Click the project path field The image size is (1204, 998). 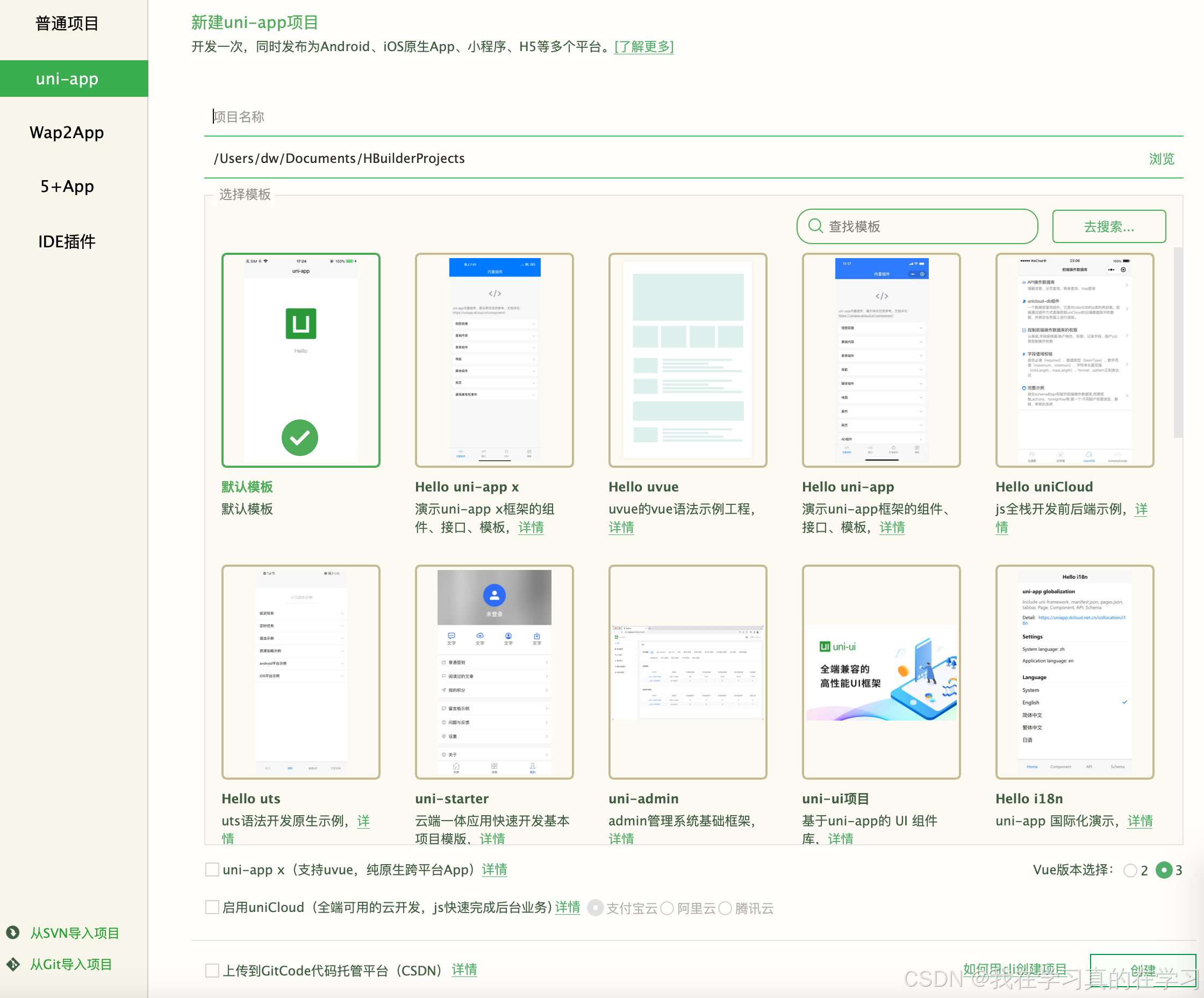click(671, 158)
